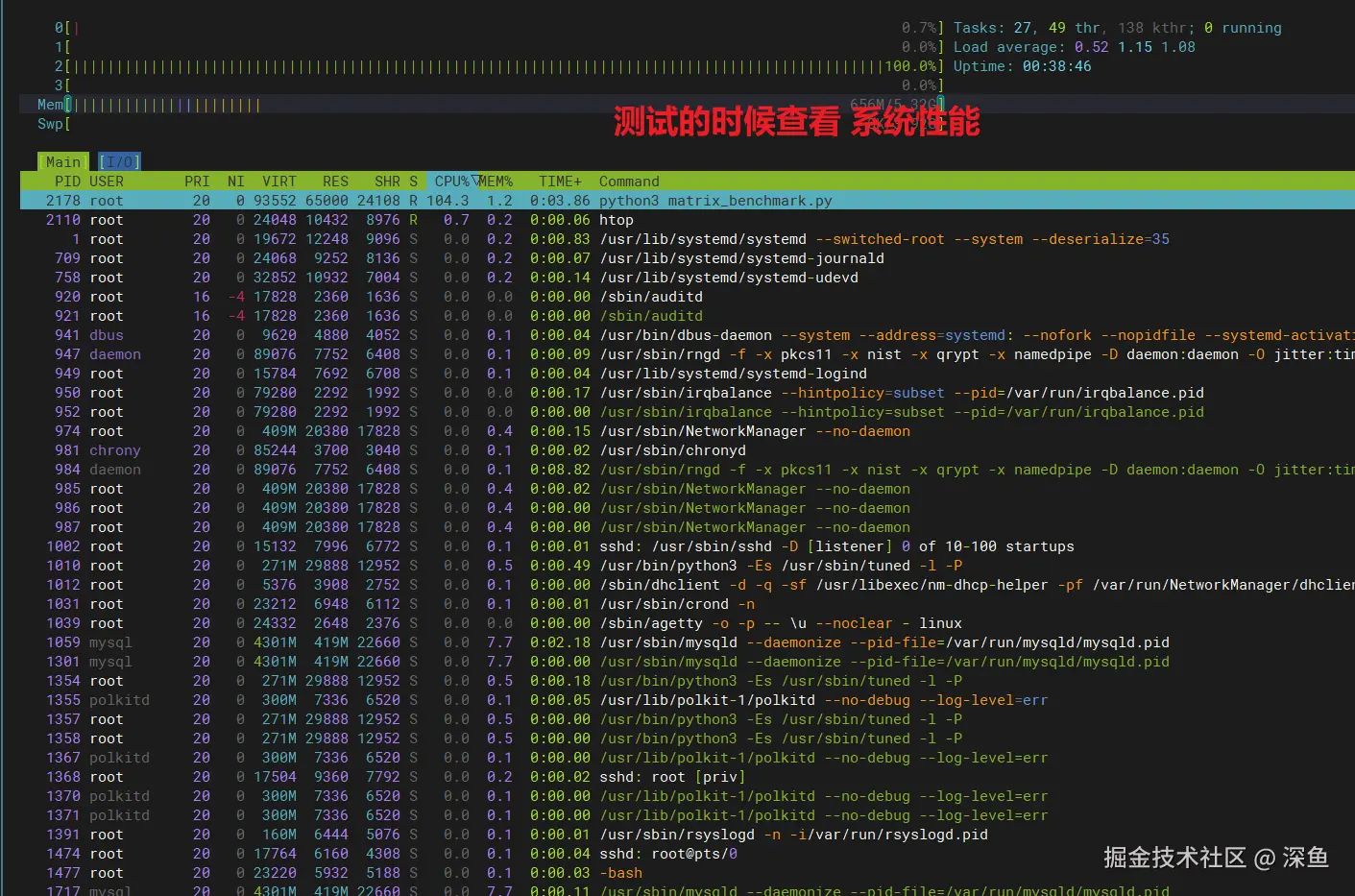Switch to the Main tab

pyautogui.click(x=63, y=162)
